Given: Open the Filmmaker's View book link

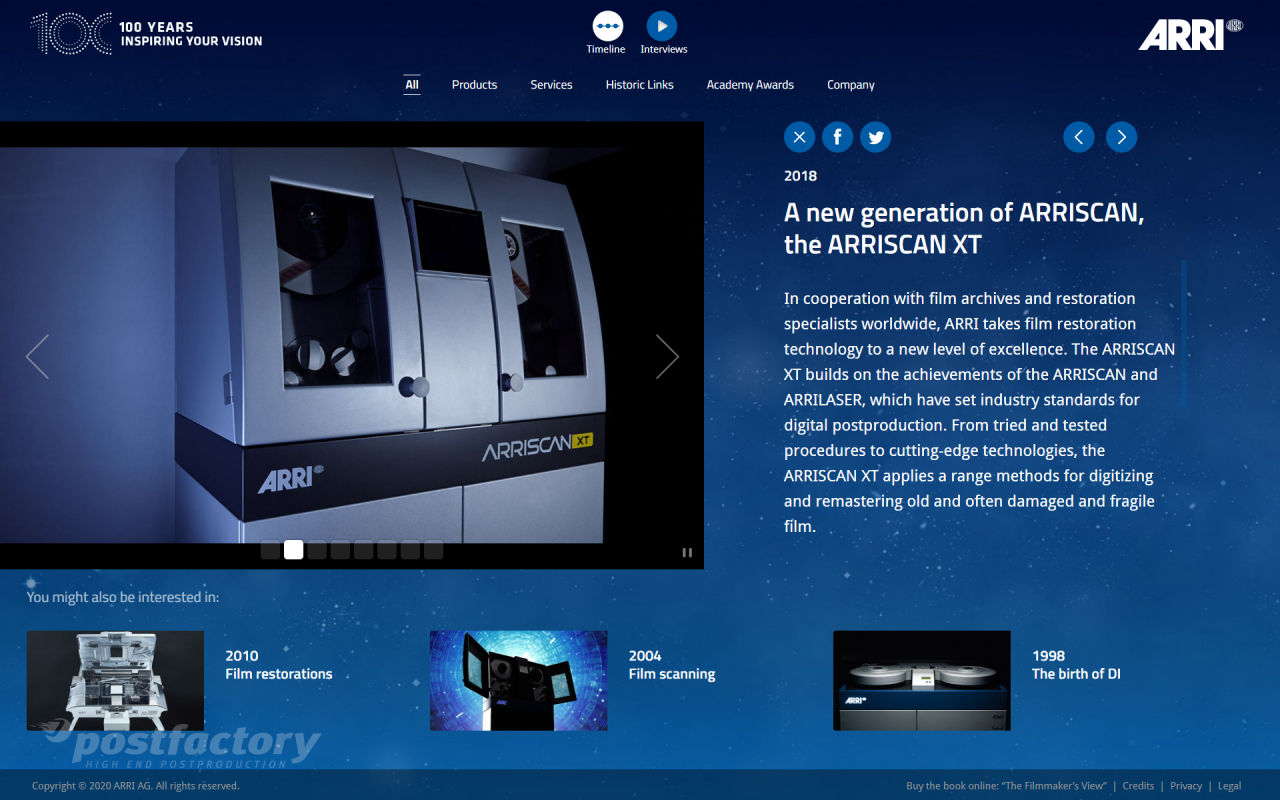Looking at the screenshot, I should coord(1005,786).
